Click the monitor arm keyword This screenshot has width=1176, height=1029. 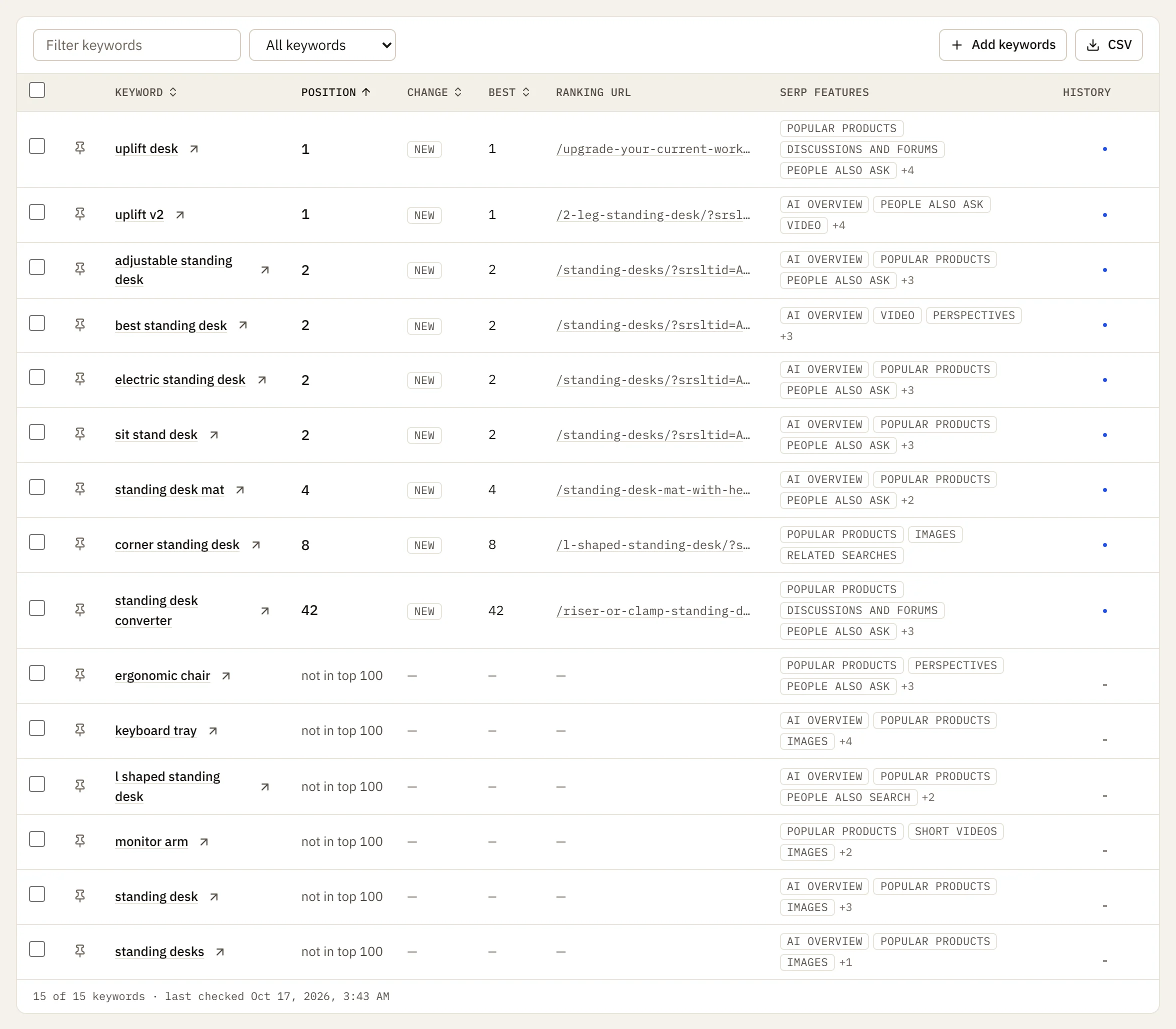click(x=151, y=842)
